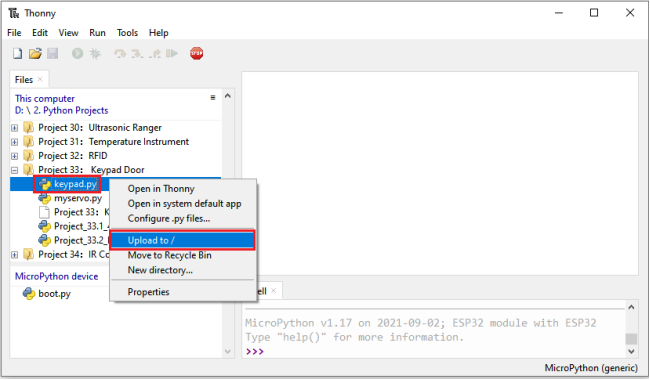The height and width of the screenshot is (380, 650).
Task: Click the Open file folder icon
Action: (x=35, y=53)
